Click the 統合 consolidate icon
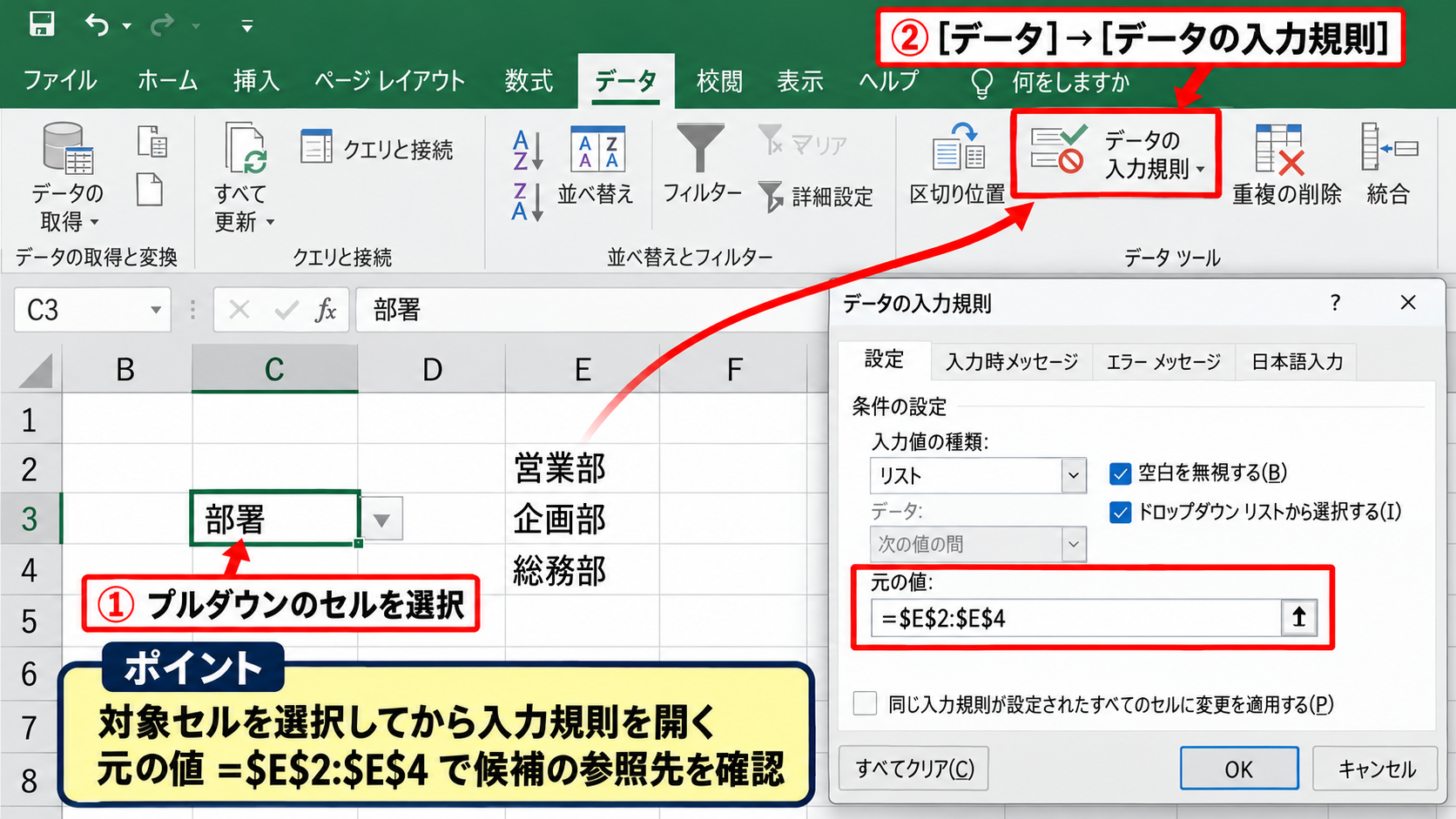Viewport: 1456px width, 819px height. pyautogui.click(x=1390, y=146)
